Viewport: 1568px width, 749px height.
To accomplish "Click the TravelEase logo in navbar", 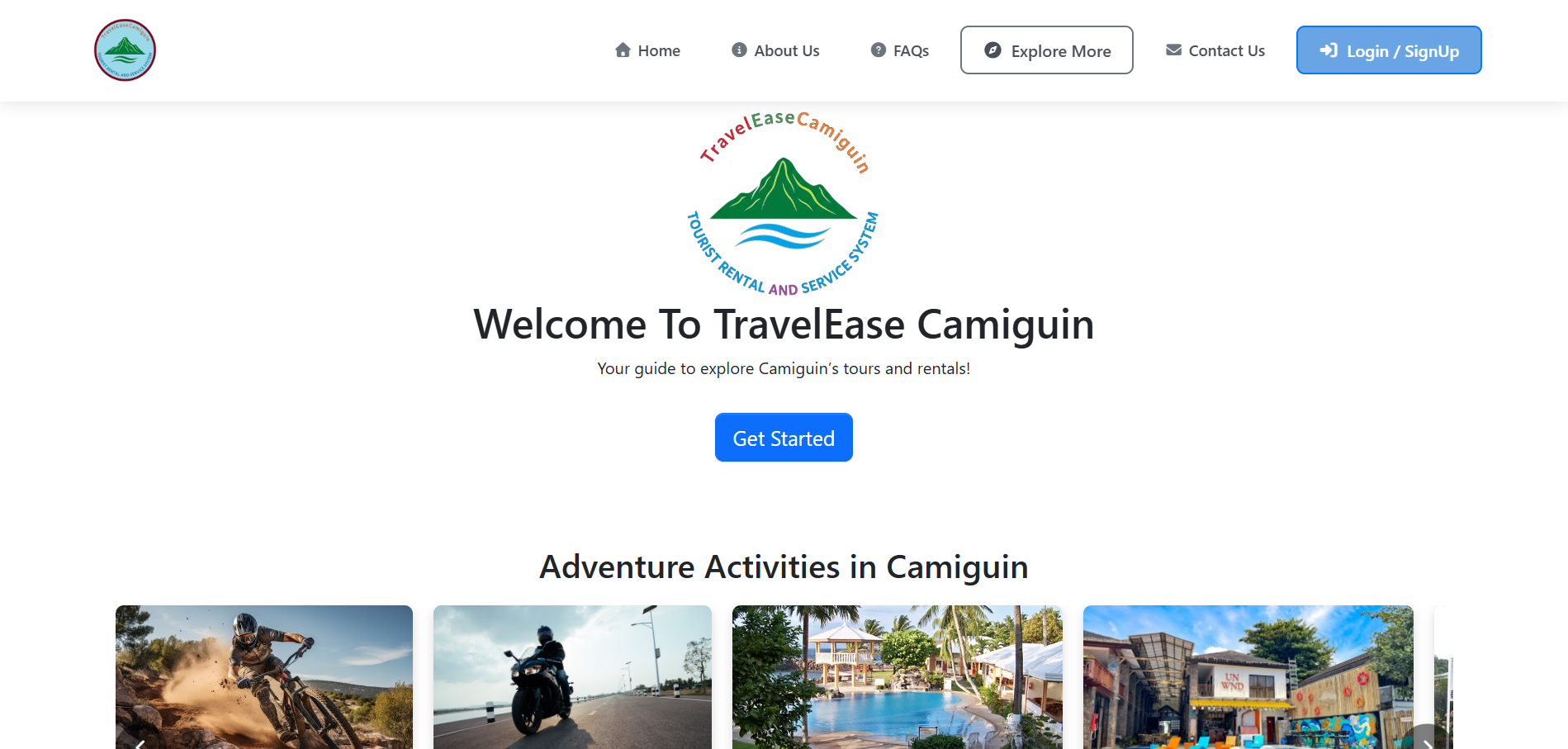I will [x=125, y=50].
